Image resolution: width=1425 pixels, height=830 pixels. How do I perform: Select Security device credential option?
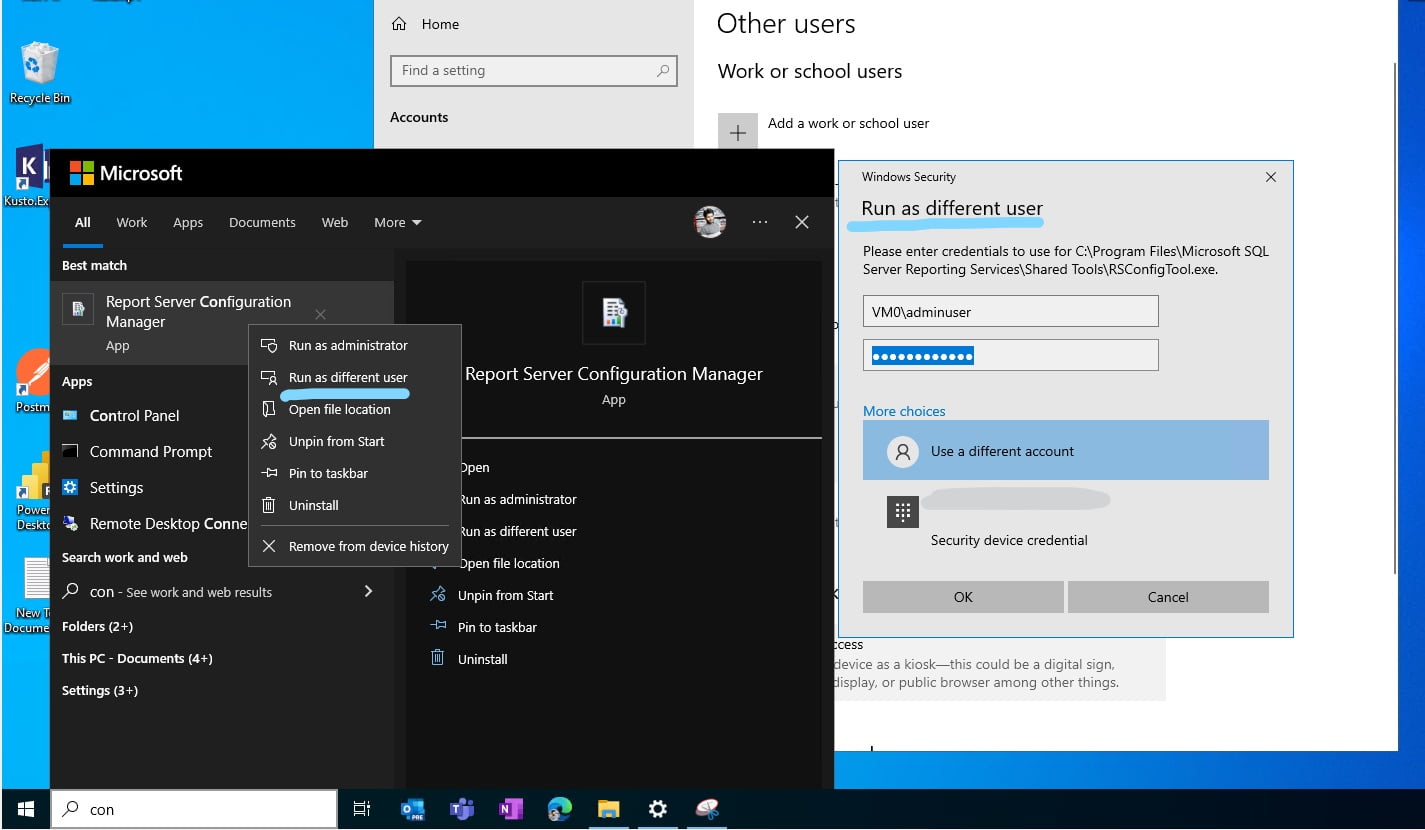point(1065,518)
